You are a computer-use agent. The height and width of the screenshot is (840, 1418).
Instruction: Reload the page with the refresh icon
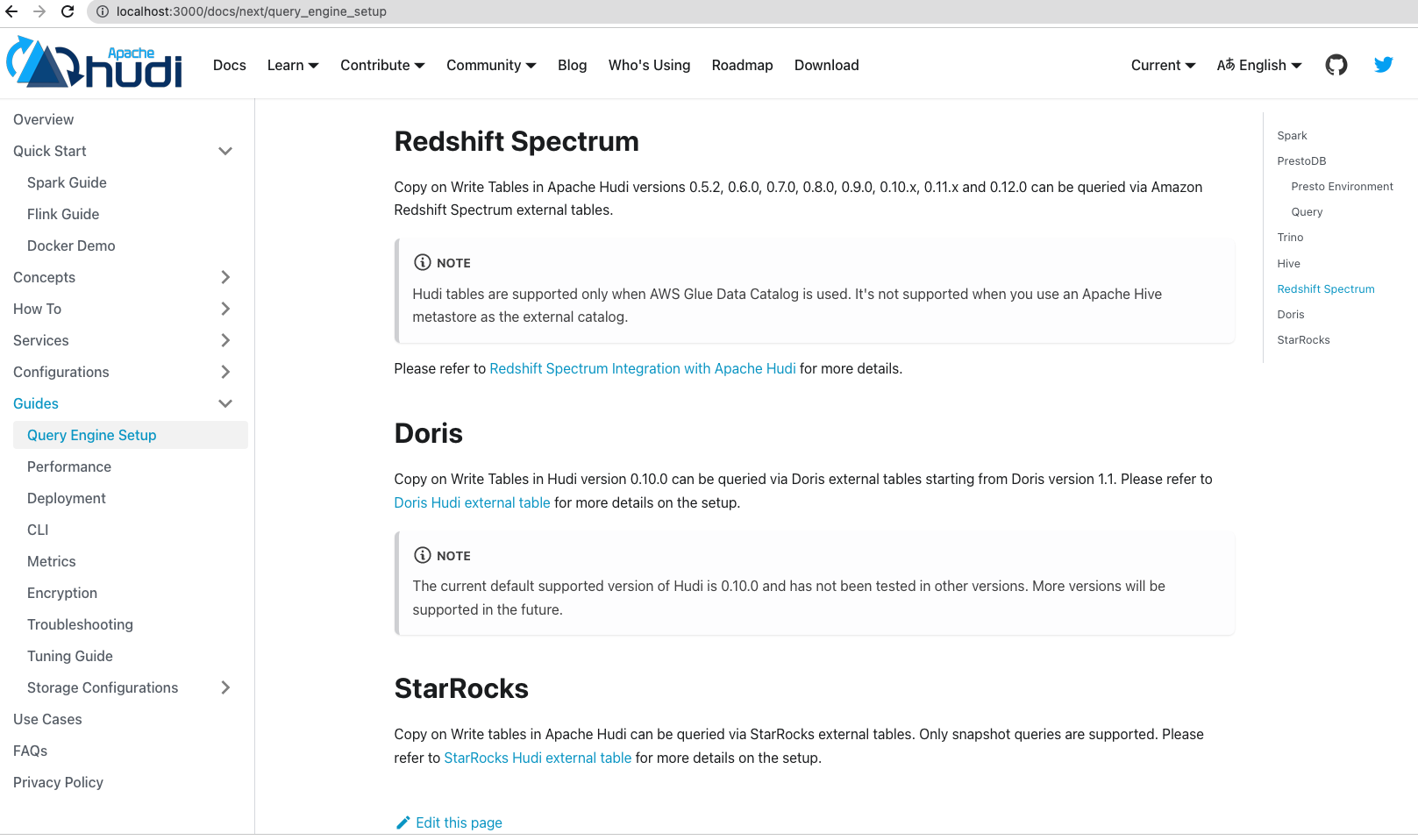coord(68,11)
